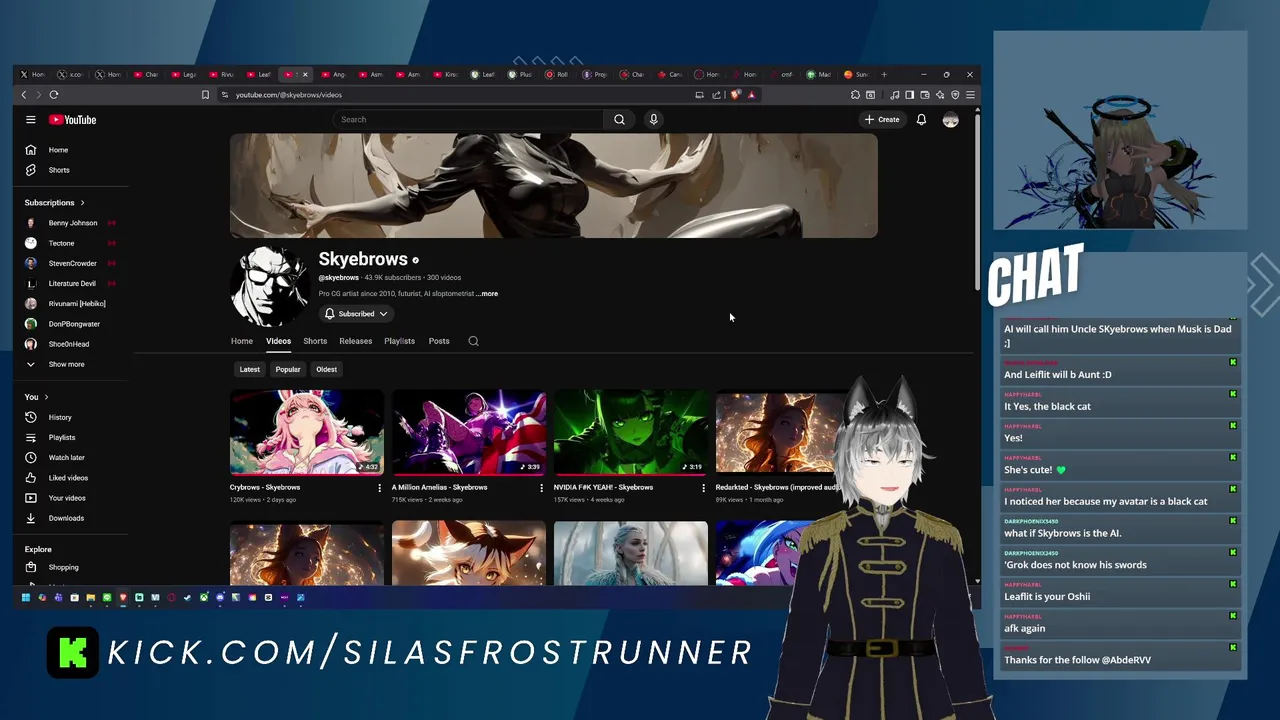Click the YouTube search input field
The width and height of the screenshot is (1280, 720).
(468, 120)
